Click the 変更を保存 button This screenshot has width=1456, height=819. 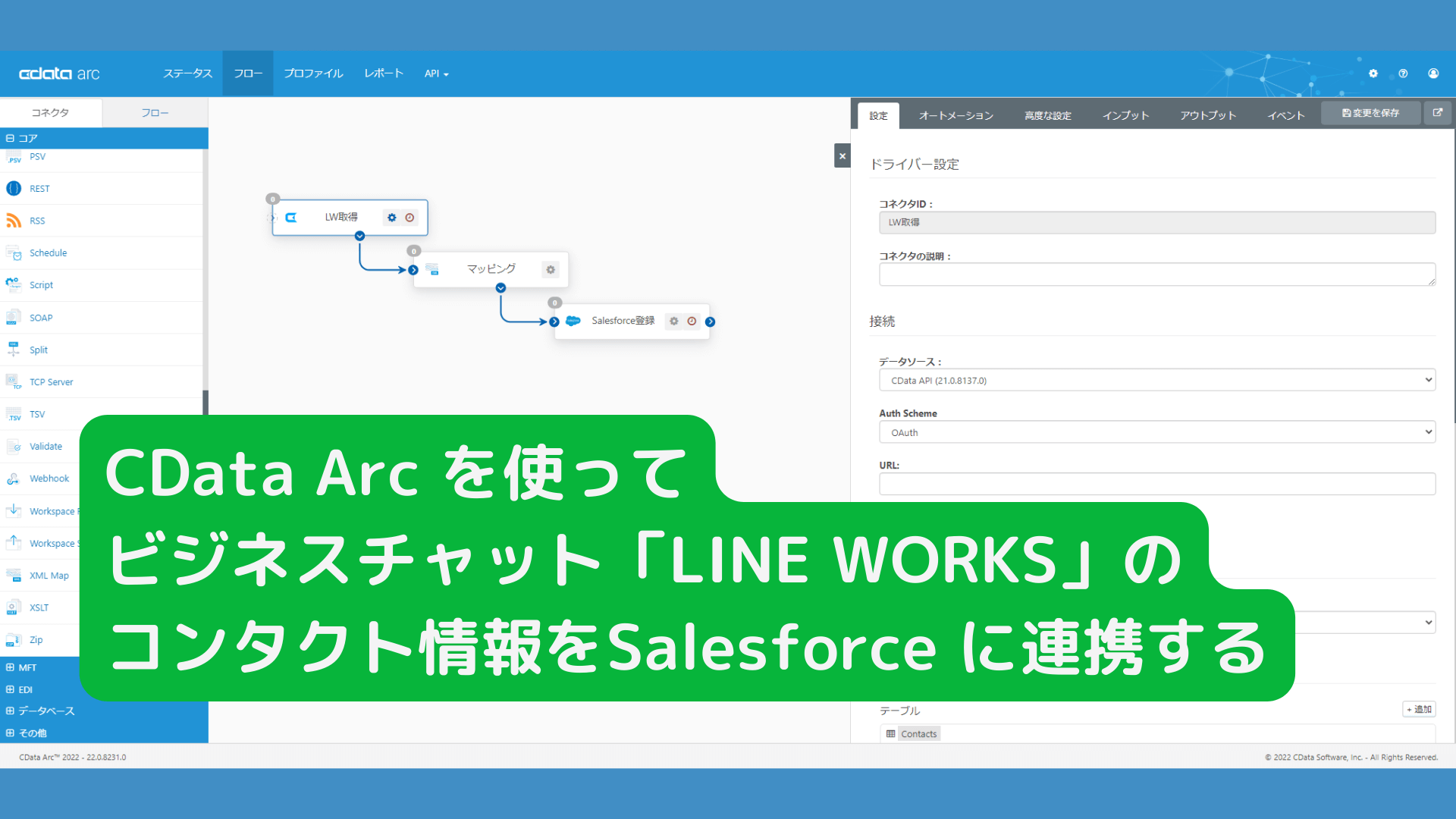[1370, 113]
